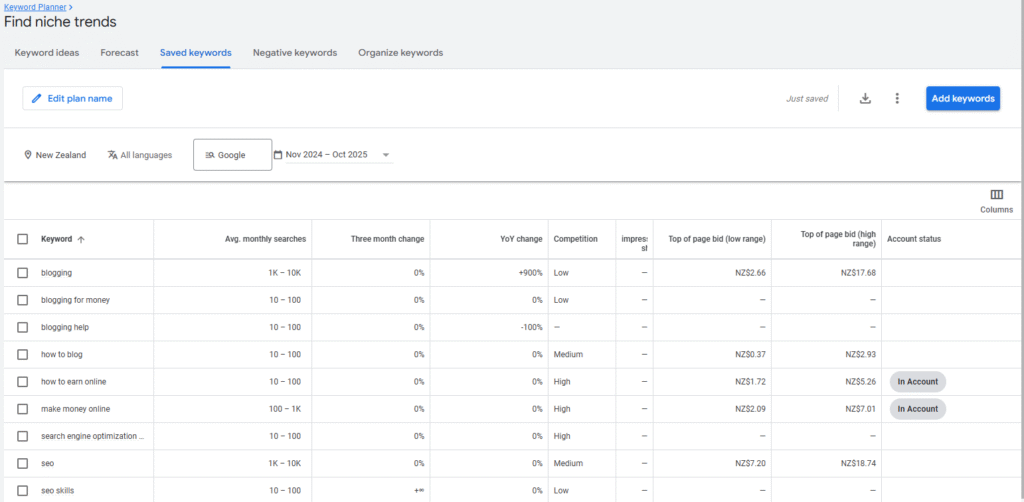The width and height of the screenshot is (1024, 502).
Task: Click the NZ$2.66 low bid value
Action: pyautogui.click(x=750, y=273)
